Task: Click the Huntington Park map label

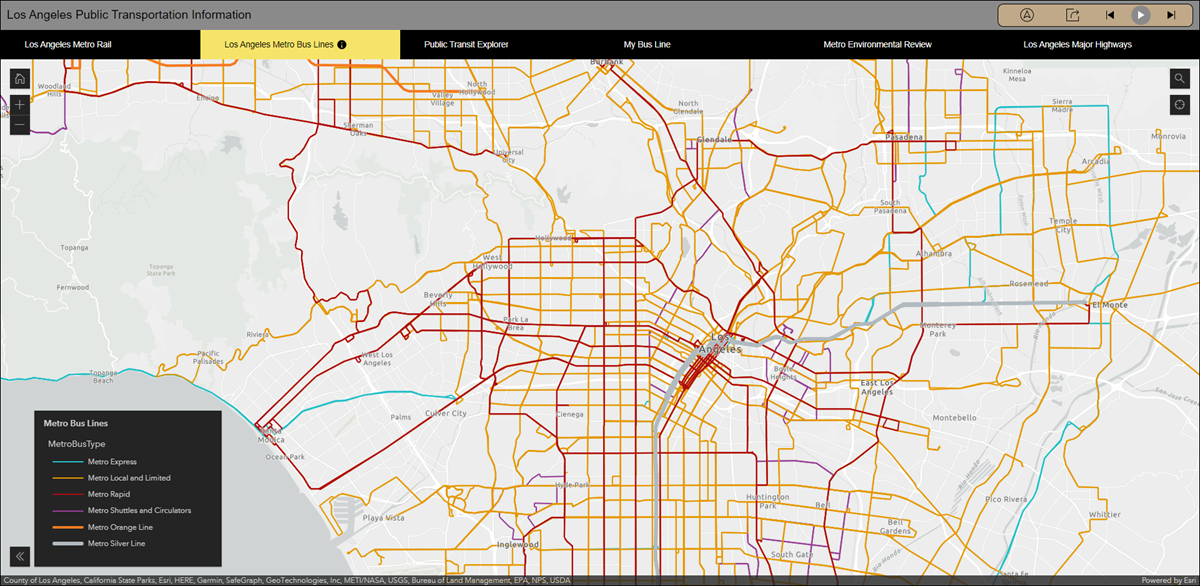Action: 767,501
